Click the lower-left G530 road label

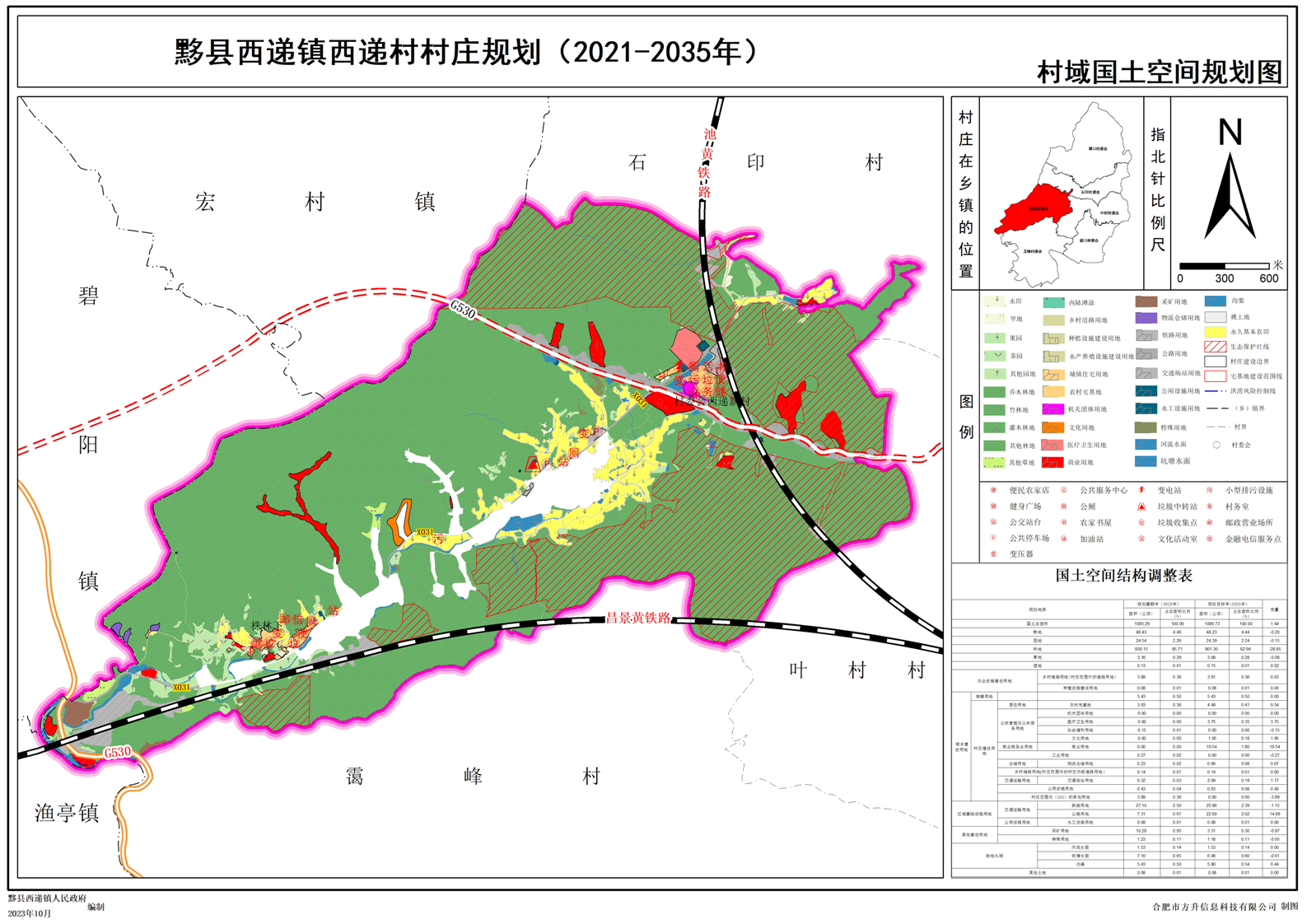(118, 752)
